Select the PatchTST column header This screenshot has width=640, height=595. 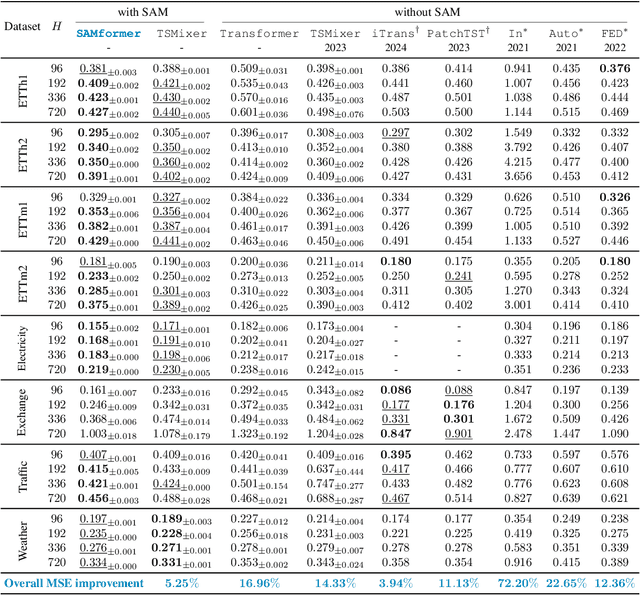458,33
